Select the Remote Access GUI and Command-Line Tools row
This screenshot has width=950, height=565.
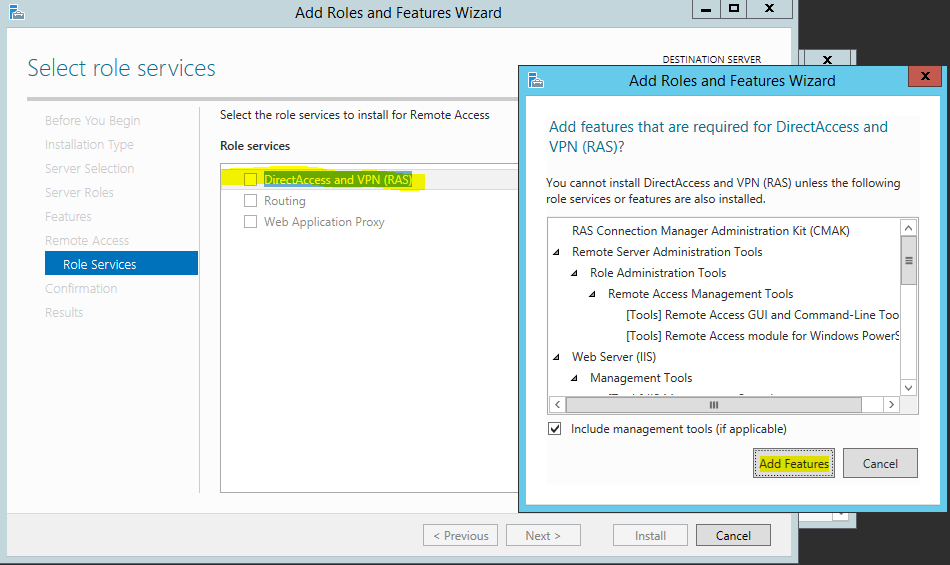point(762,315)
